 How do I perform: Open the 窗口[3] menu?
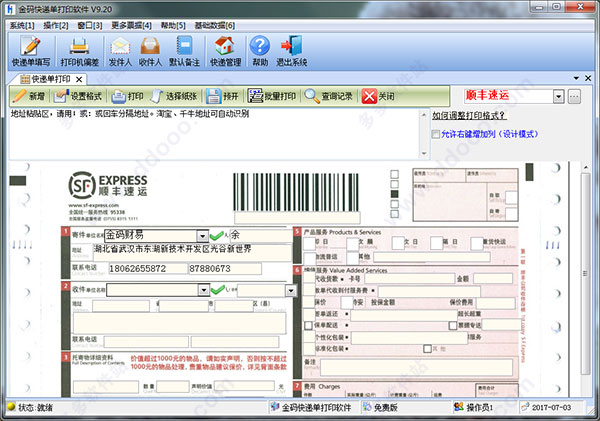coord(90,25)
